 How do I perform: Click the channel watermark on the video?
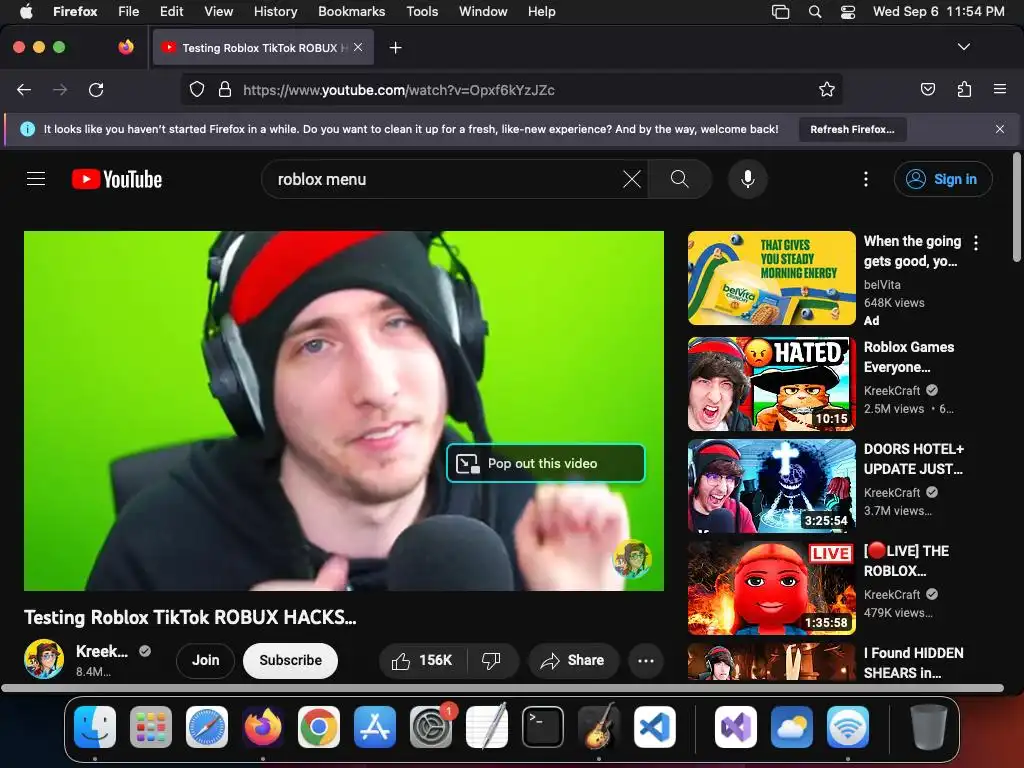(632, 559)
